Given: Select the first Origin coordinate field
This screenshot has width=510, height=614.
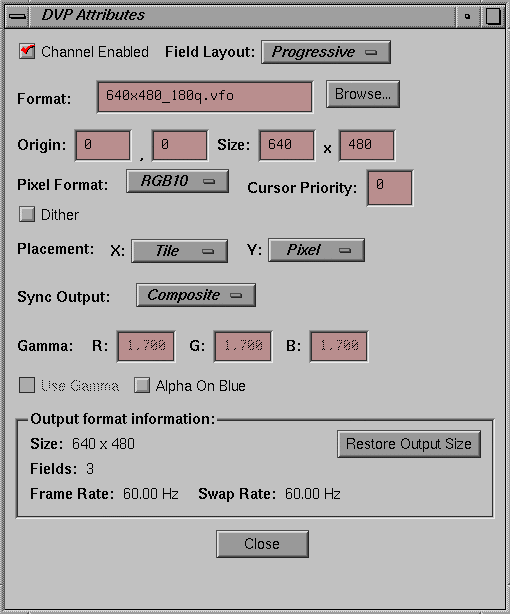Looking at the screenshot, I should 103,146.
